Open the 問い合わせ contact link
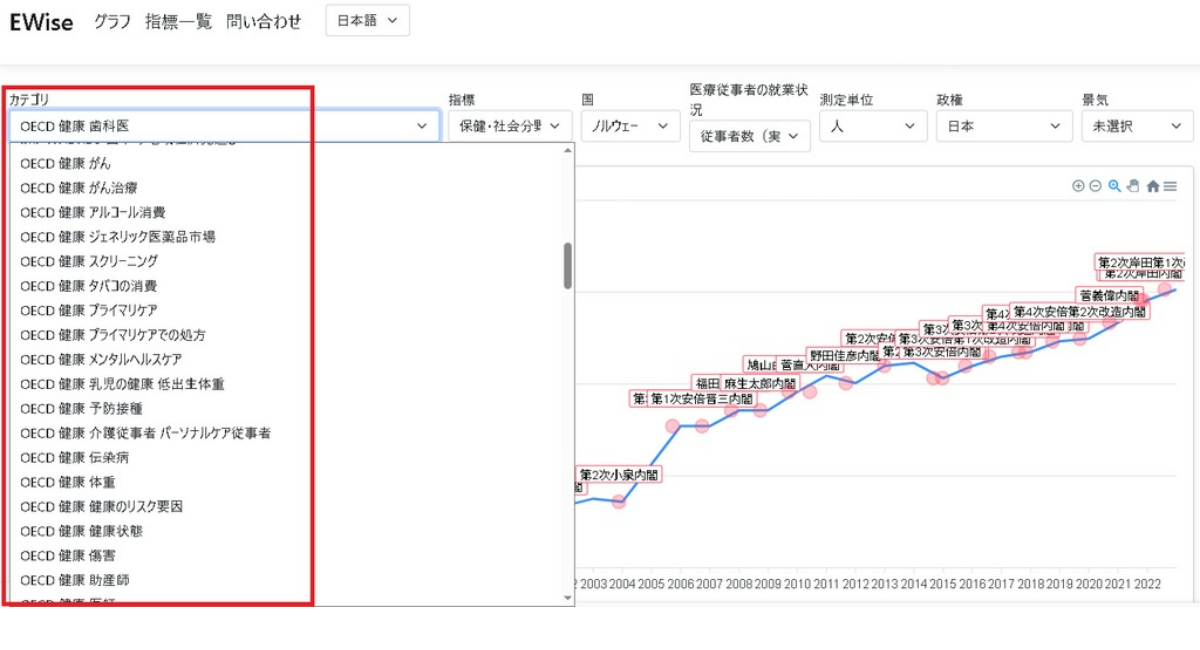 coord(263,22)
